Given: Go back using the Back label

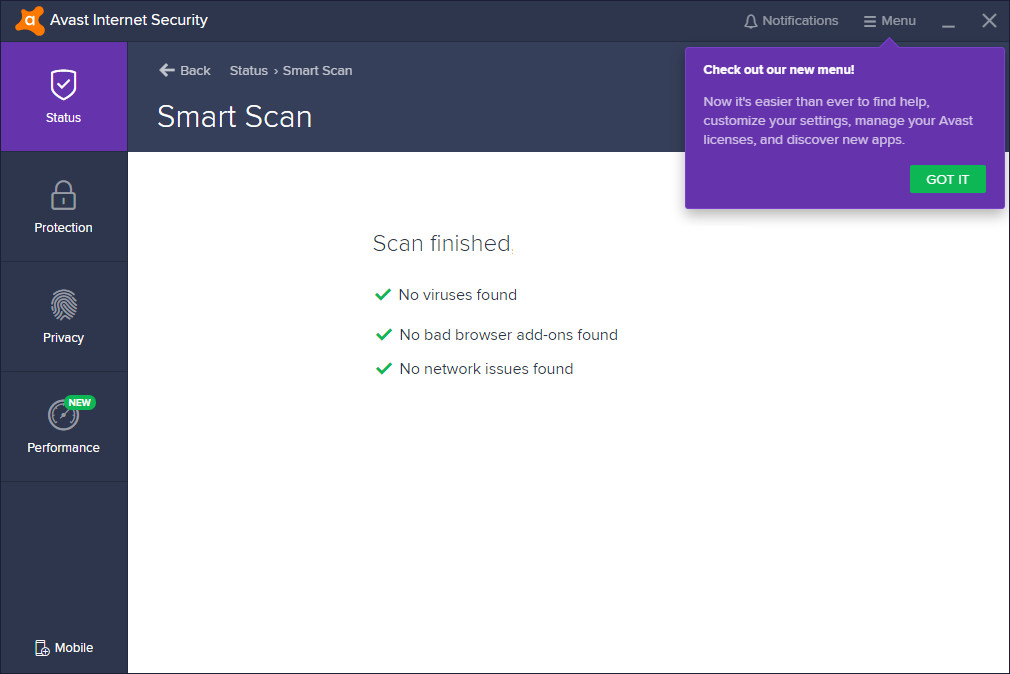Looking at the screenshot, I should pyautogui.click(x=195, y=71).
